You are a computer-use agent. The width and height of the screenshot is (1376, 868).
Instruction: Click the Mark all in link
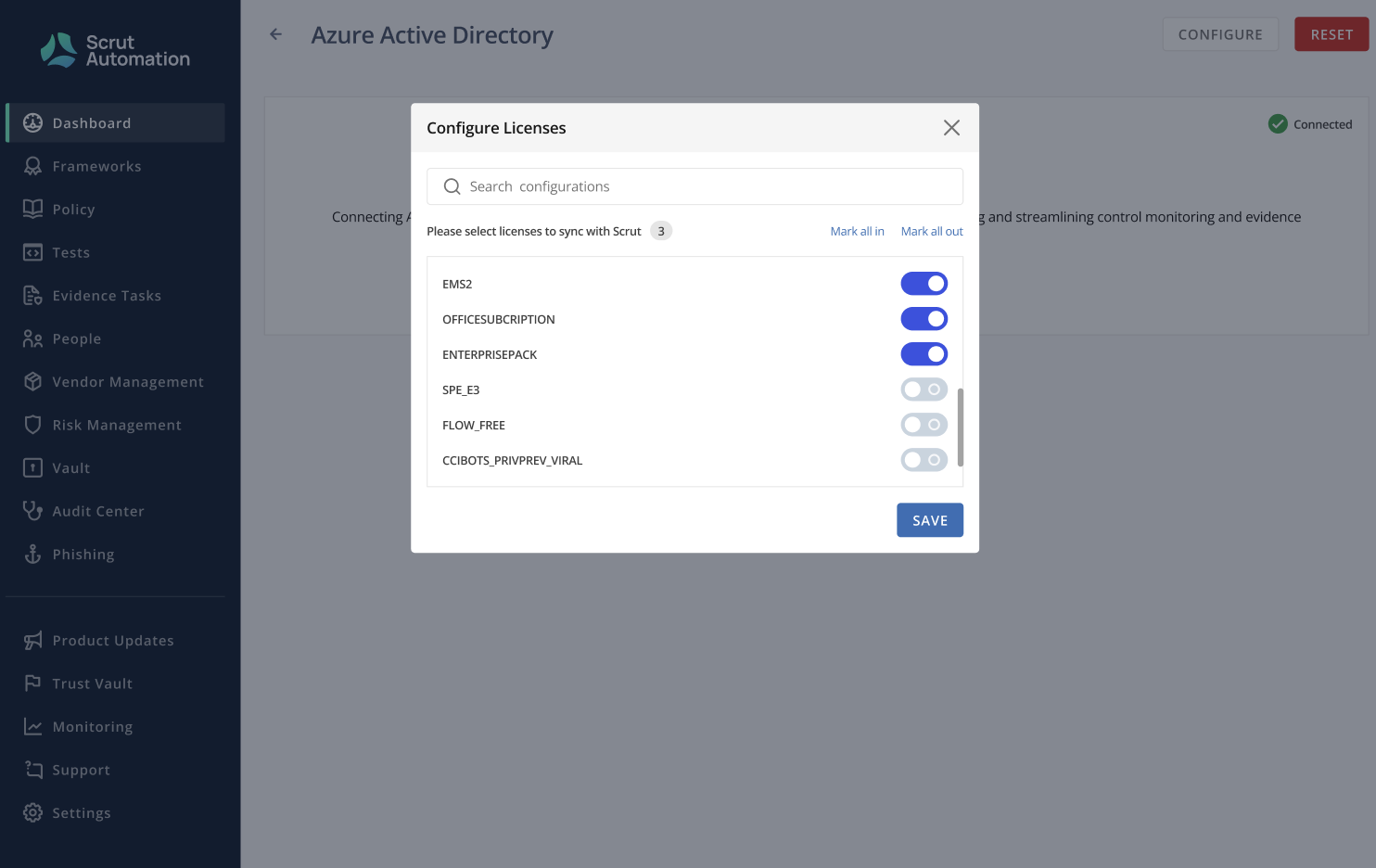point(857,231)
